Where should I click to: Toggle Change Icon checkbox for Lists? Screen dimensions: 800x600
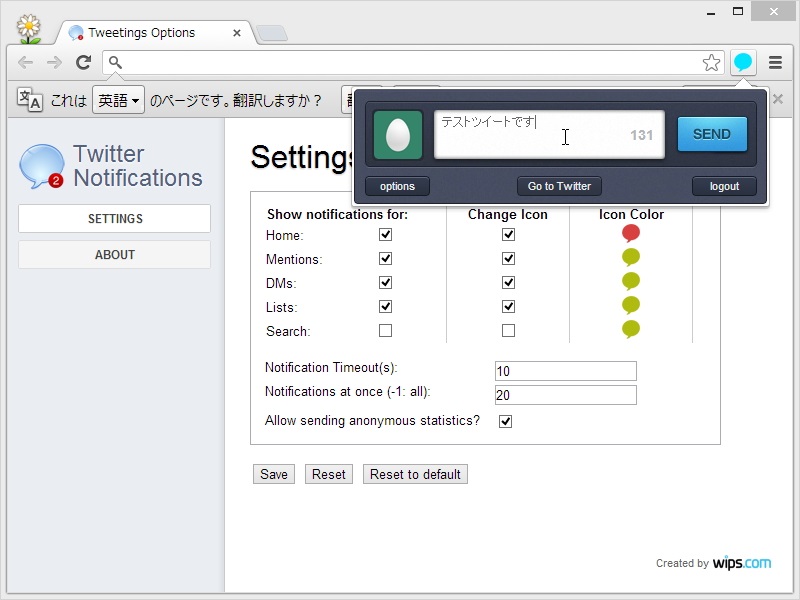tap(508, 307)
